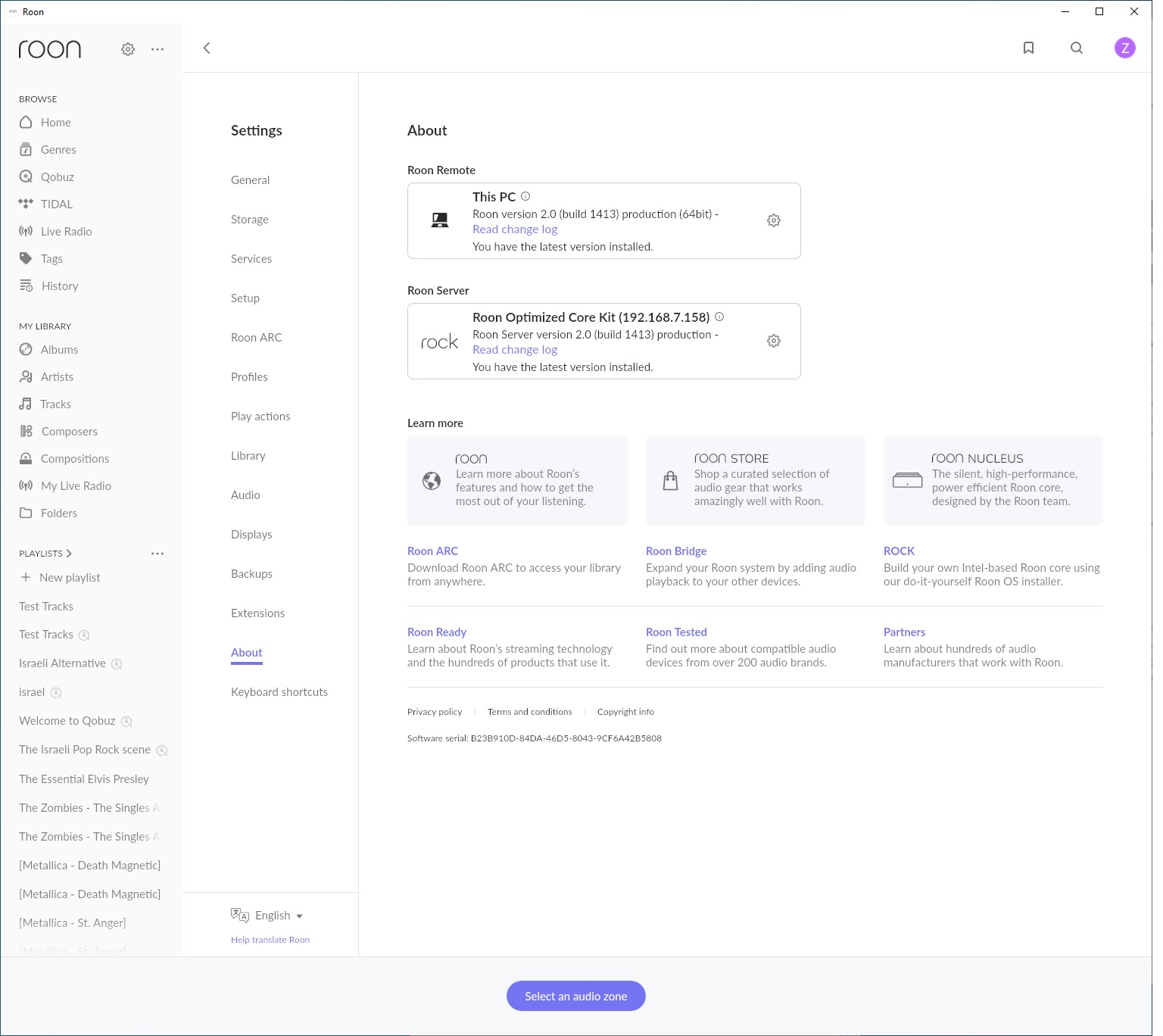The height and width of the screenshot is (1036, 1163).
Task: Open the Play actions settings tab
Action: (260, 417)
